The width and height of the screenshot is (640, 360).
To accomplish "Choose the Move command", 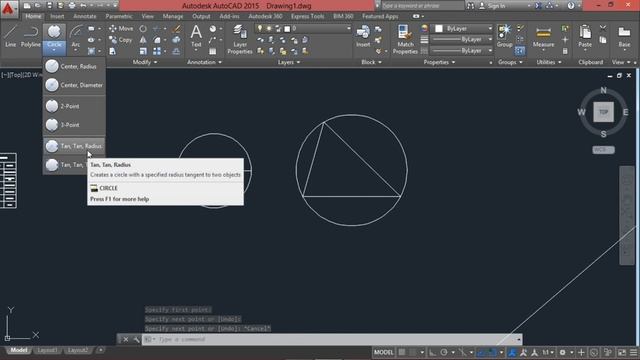I will [x=121, y=29].
